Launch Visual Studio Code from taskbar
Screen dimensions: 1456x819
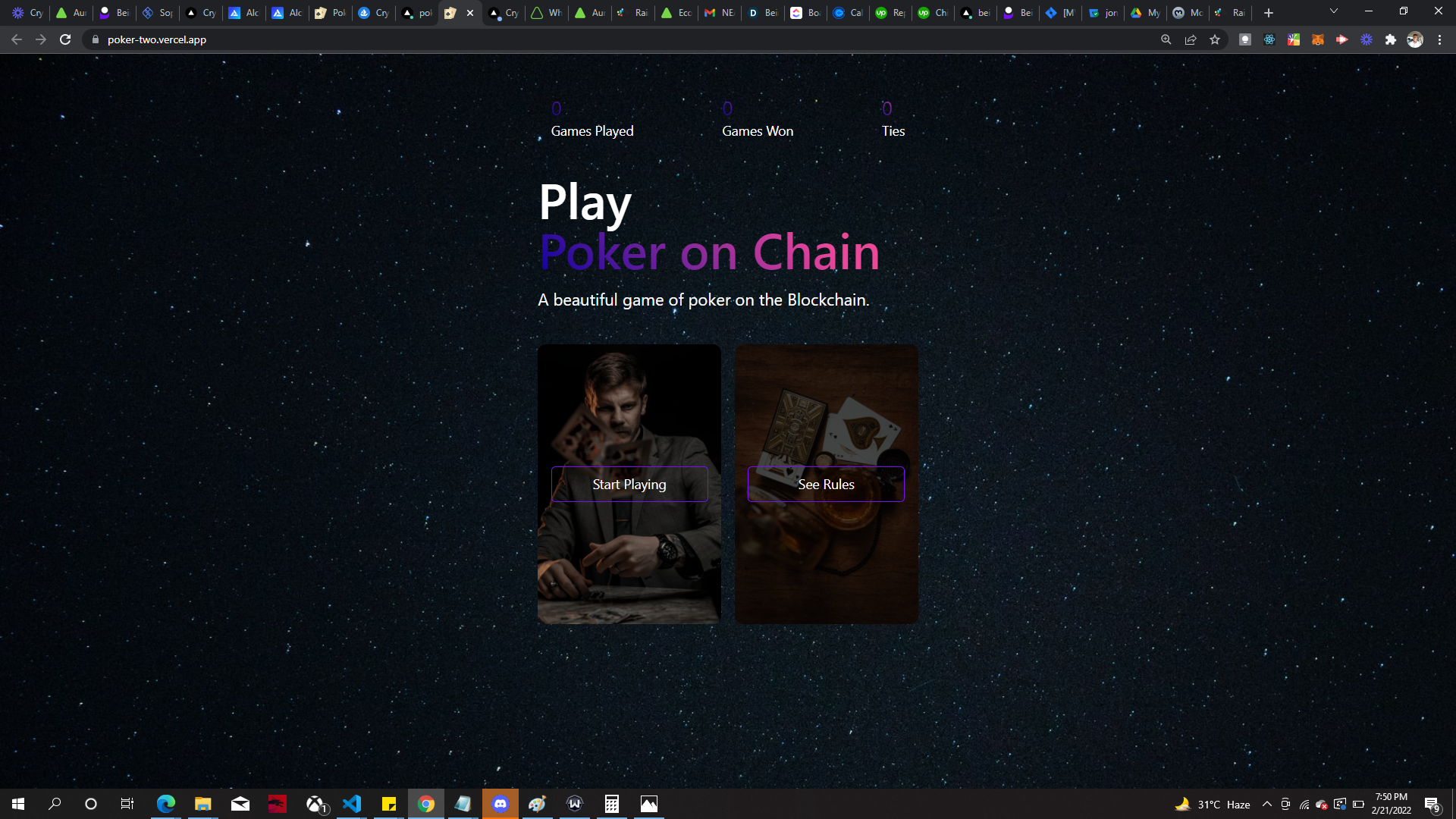coord(352,804)
